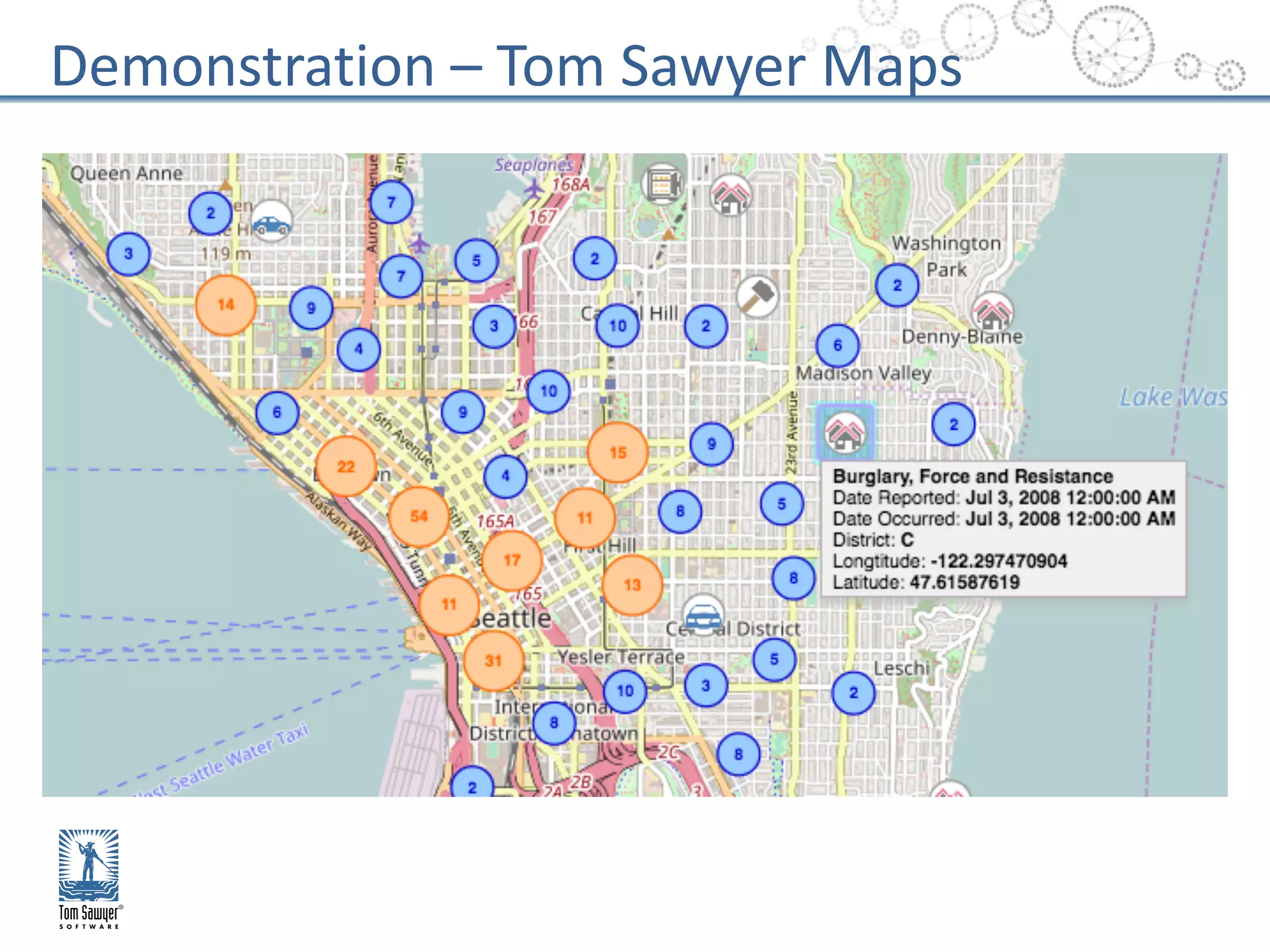This screenshot has width=1270, height=952.
Task: Click blue cluster 9 right of cluster 14
Action: click(311, 308)
